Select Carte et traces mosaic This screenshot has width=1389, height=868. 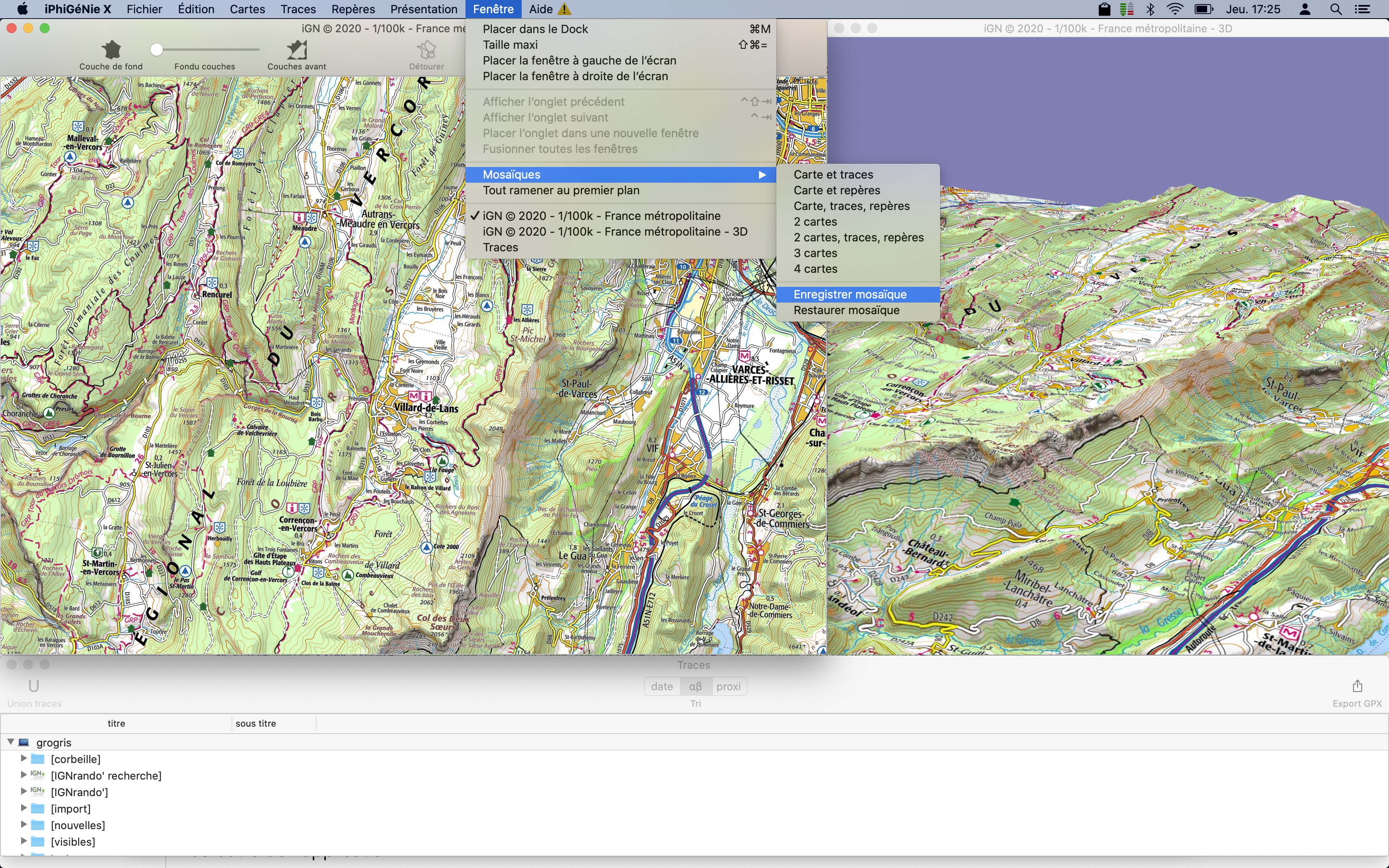pyautogui.click(x=858, y=174)
